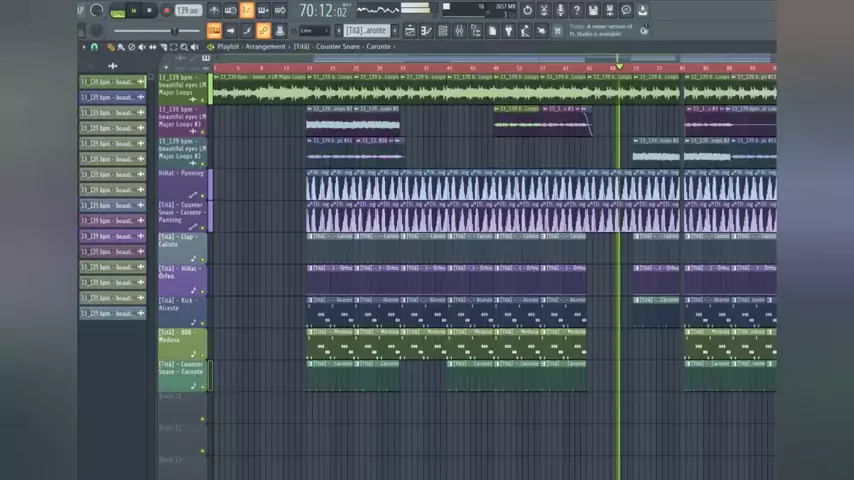Screen dimensions: 854x480
Task: Toggle overdub blend recording button
Action: tap(264, 10)
